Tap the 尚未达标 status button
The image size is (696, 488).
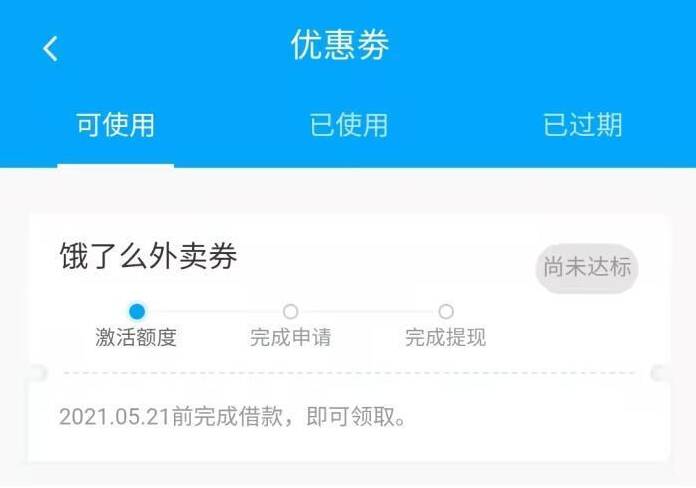coord(587,268)
